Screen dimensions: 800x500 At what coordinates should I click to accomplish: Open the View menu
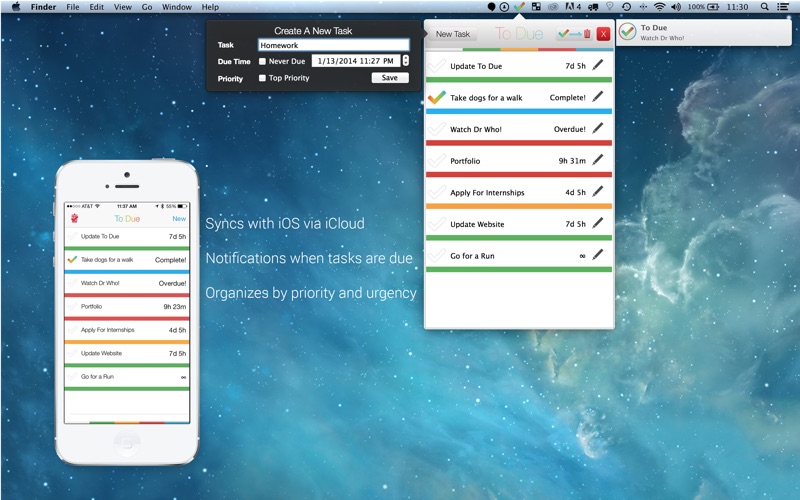[122, 7]
